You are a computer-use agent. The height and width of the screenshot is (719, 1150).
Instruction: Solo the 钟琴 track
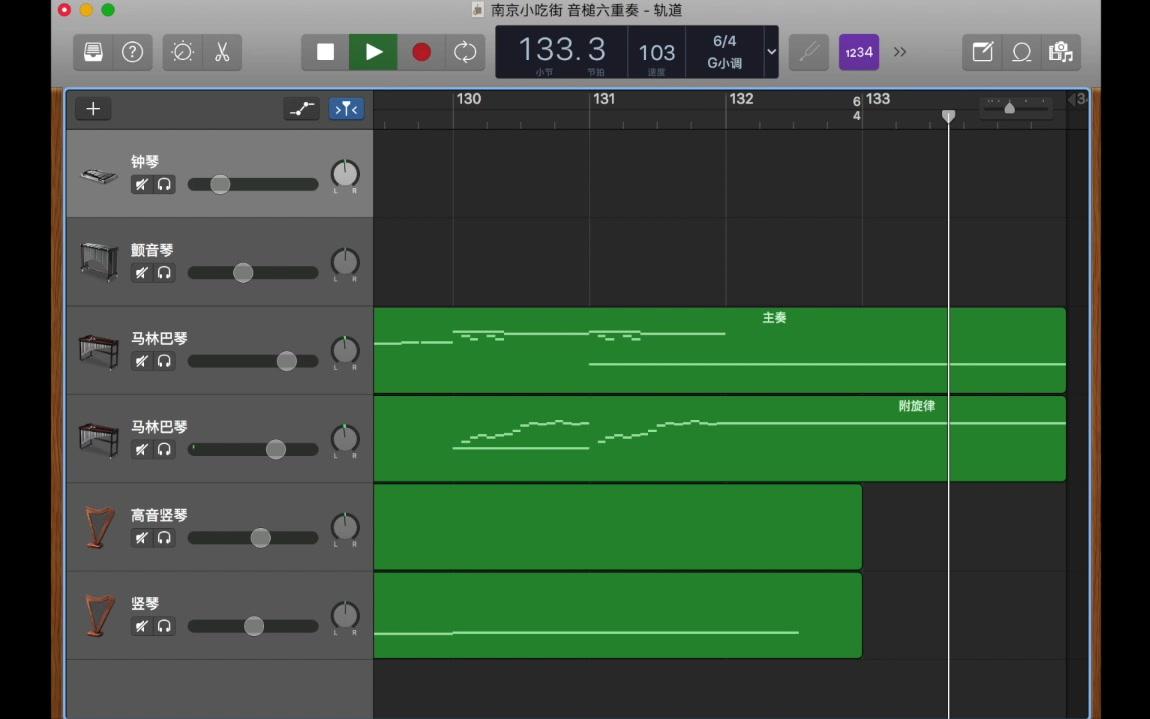coord(164,184)
